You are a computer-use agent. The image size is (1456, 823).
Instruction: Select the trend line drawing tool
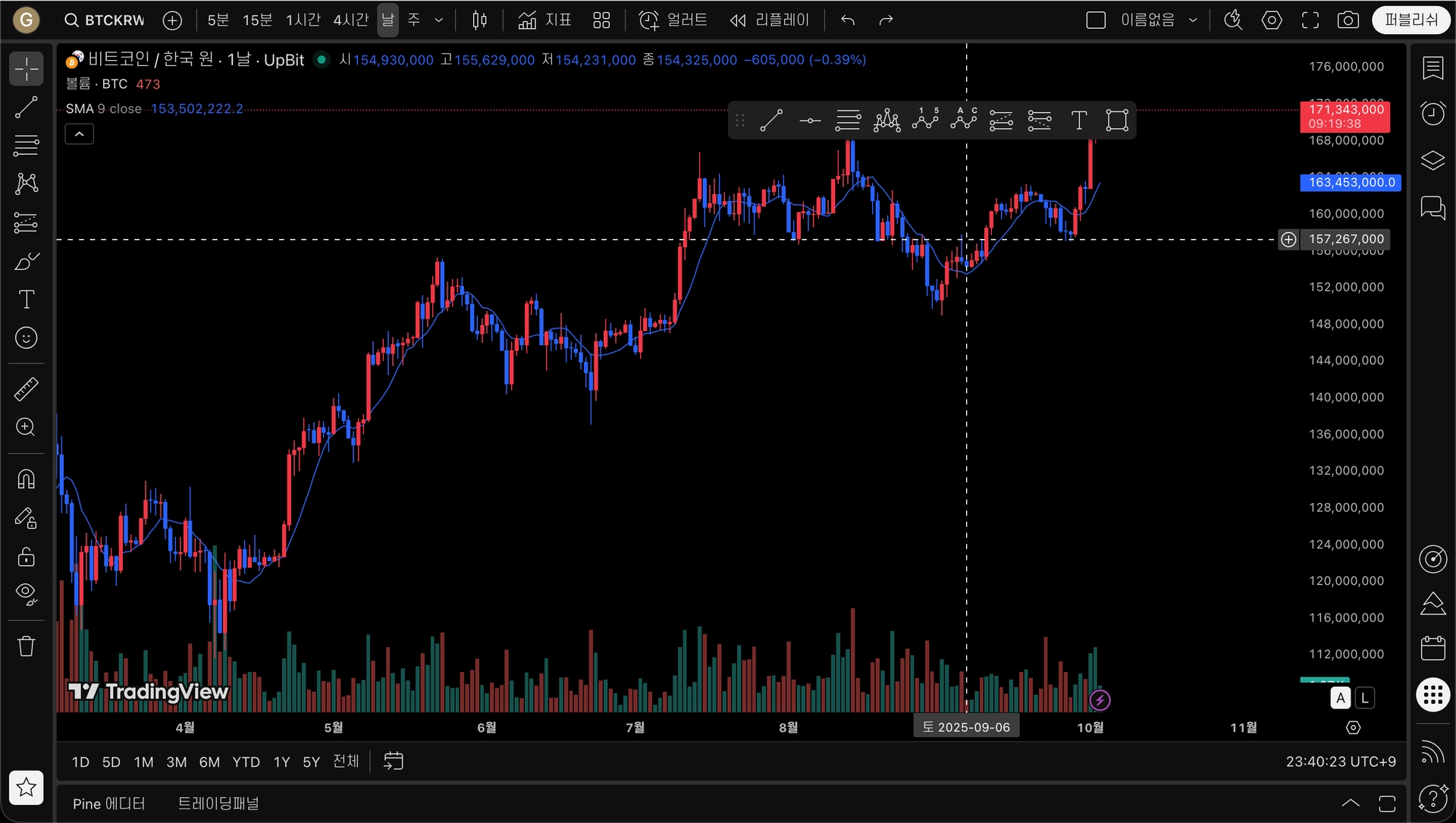coord(27,108)
